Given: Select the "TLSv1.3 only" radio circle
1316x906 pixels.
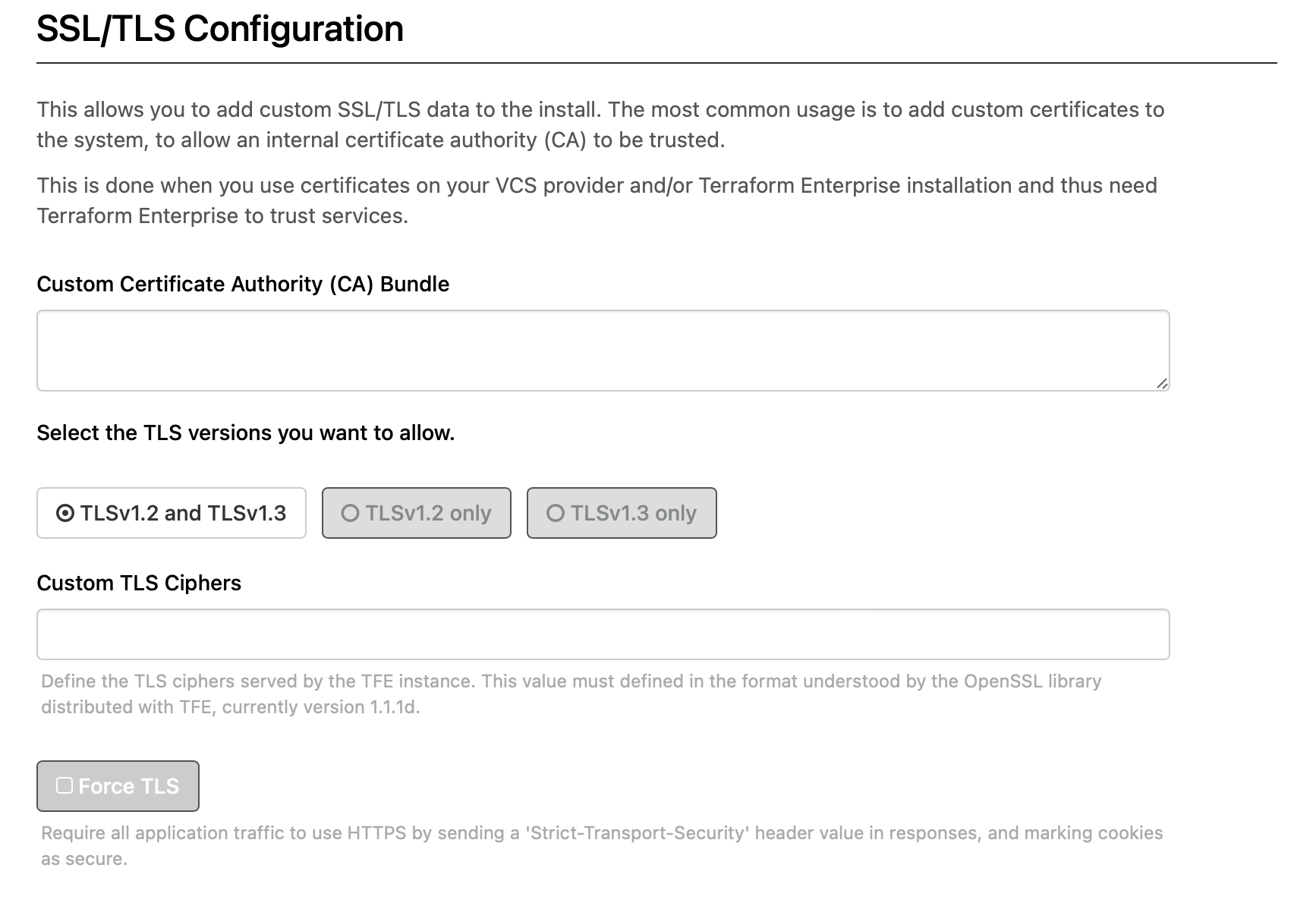Looking at the screenshot, I should [x=556, y=514].
